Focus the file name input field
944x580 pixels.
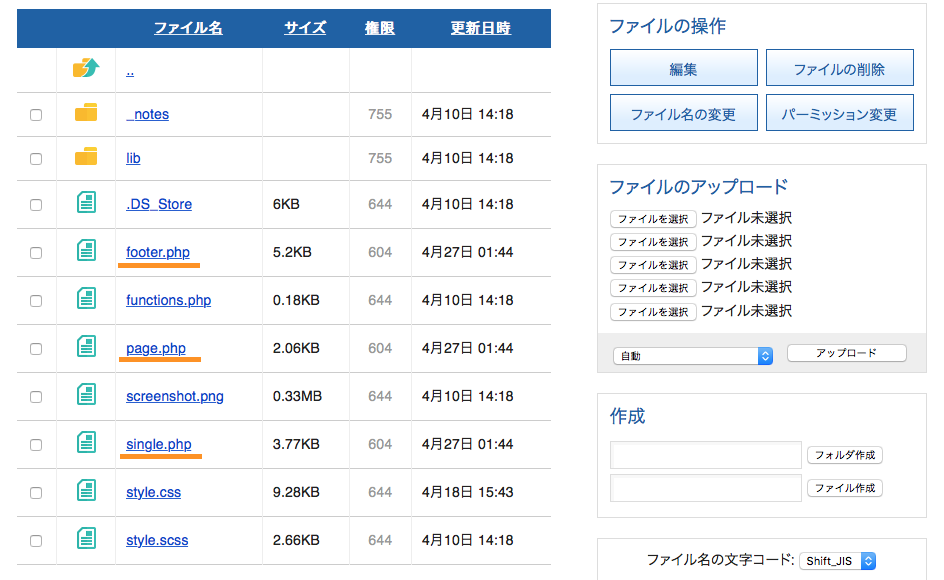(x=706, y=488)
